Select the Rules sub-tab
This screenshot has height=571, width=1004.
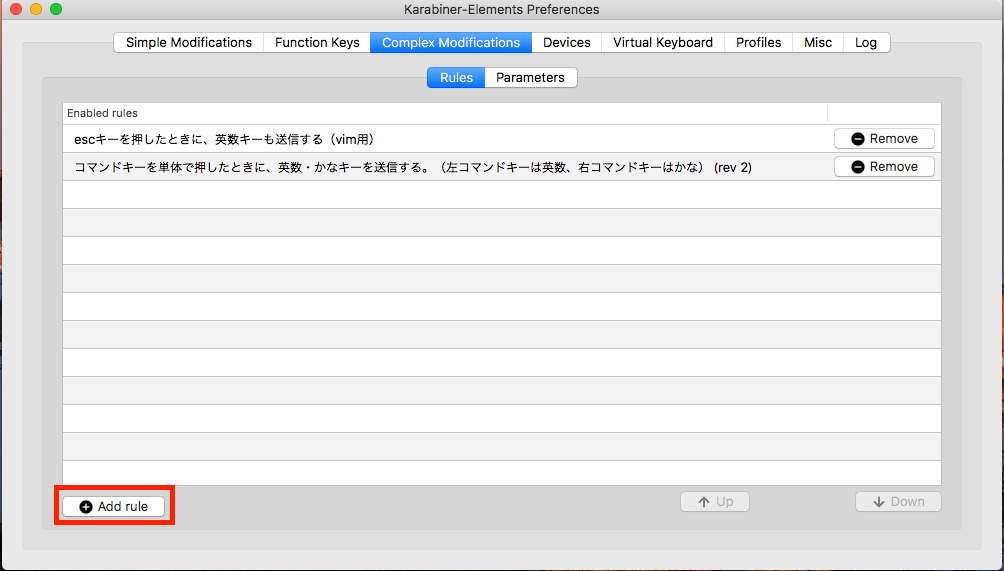point(456,77)
